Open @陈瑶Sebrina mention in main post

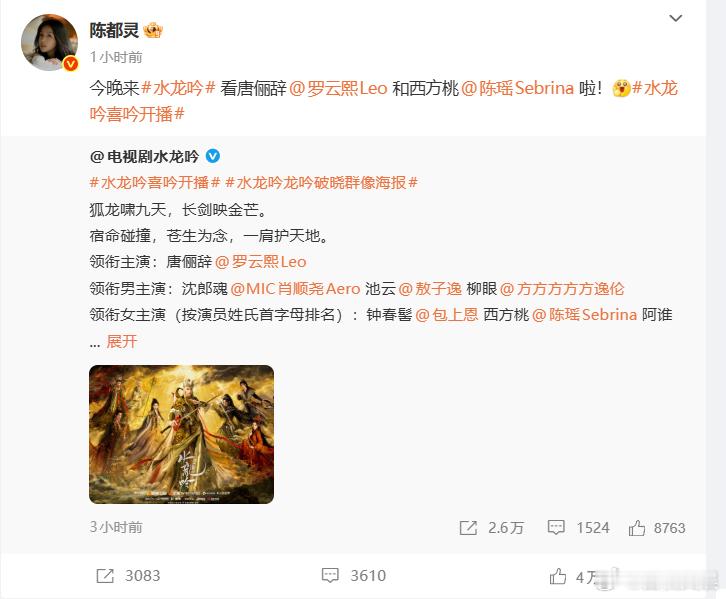pyautogui.click(x=518, y=88)
